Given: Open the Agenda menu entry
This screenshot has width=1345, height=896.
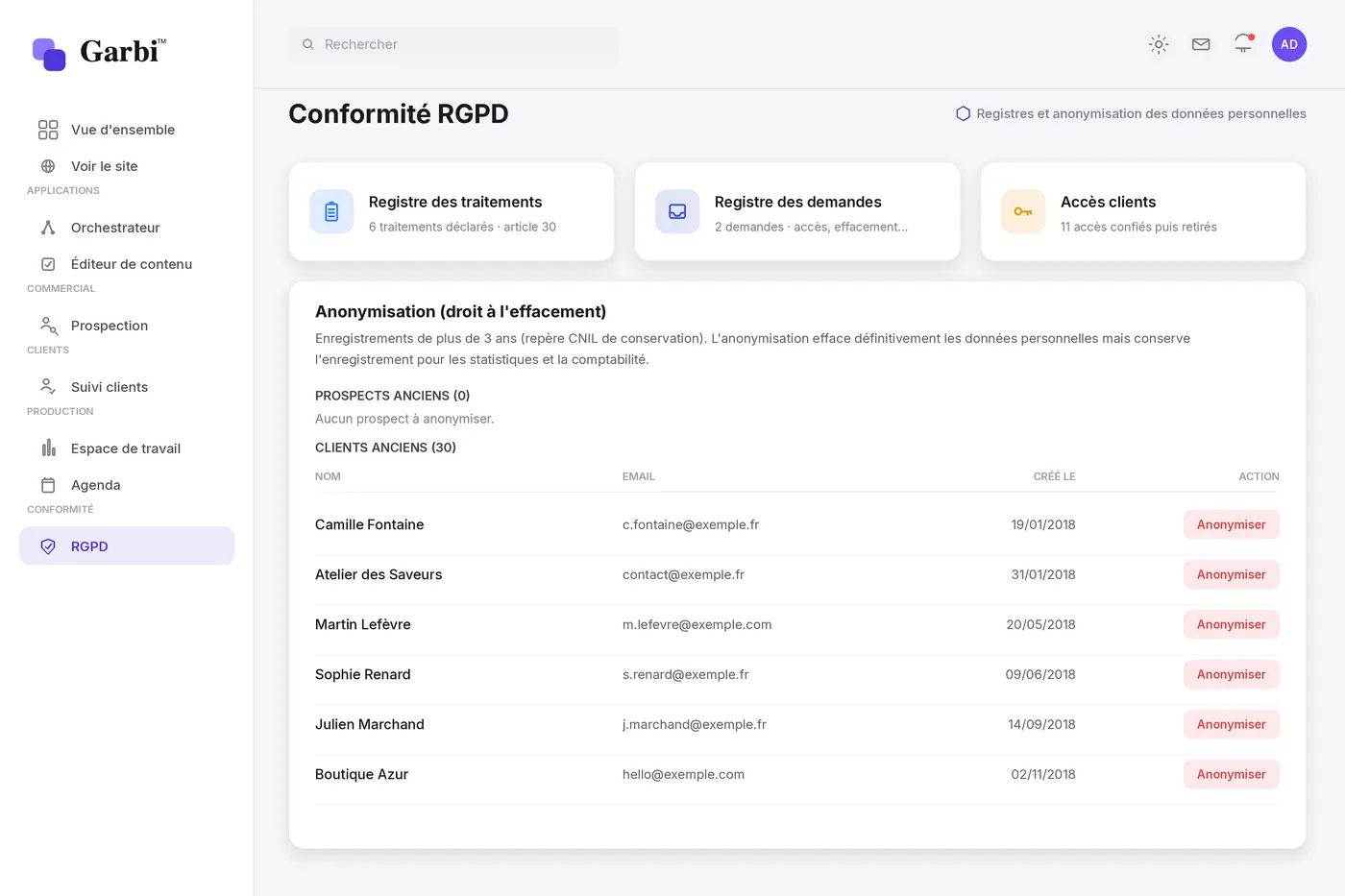Looking at the screenshot, I should tap(127, 485).
